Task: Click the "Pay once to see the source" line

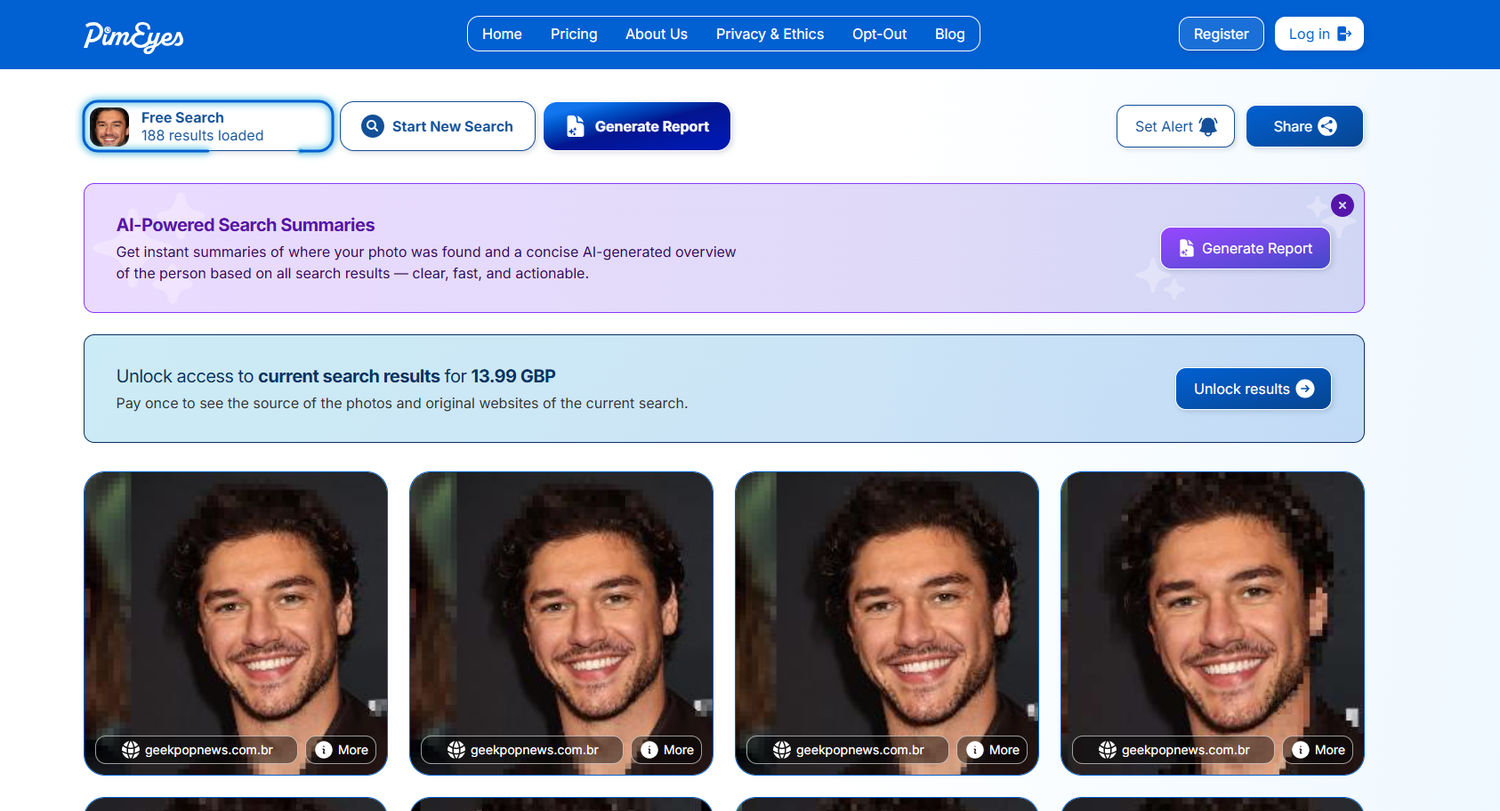Action: click(x=402, y=404)
